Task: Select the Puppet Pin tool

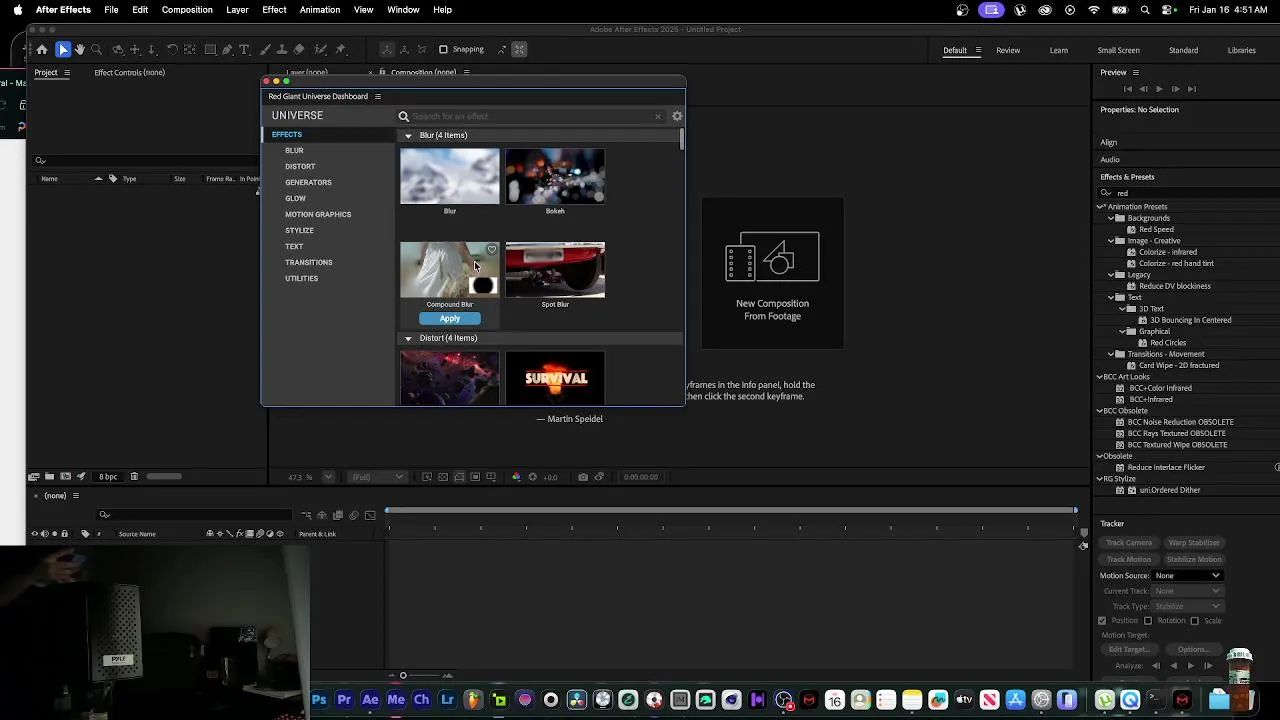Action: click(x=340, y=49)
